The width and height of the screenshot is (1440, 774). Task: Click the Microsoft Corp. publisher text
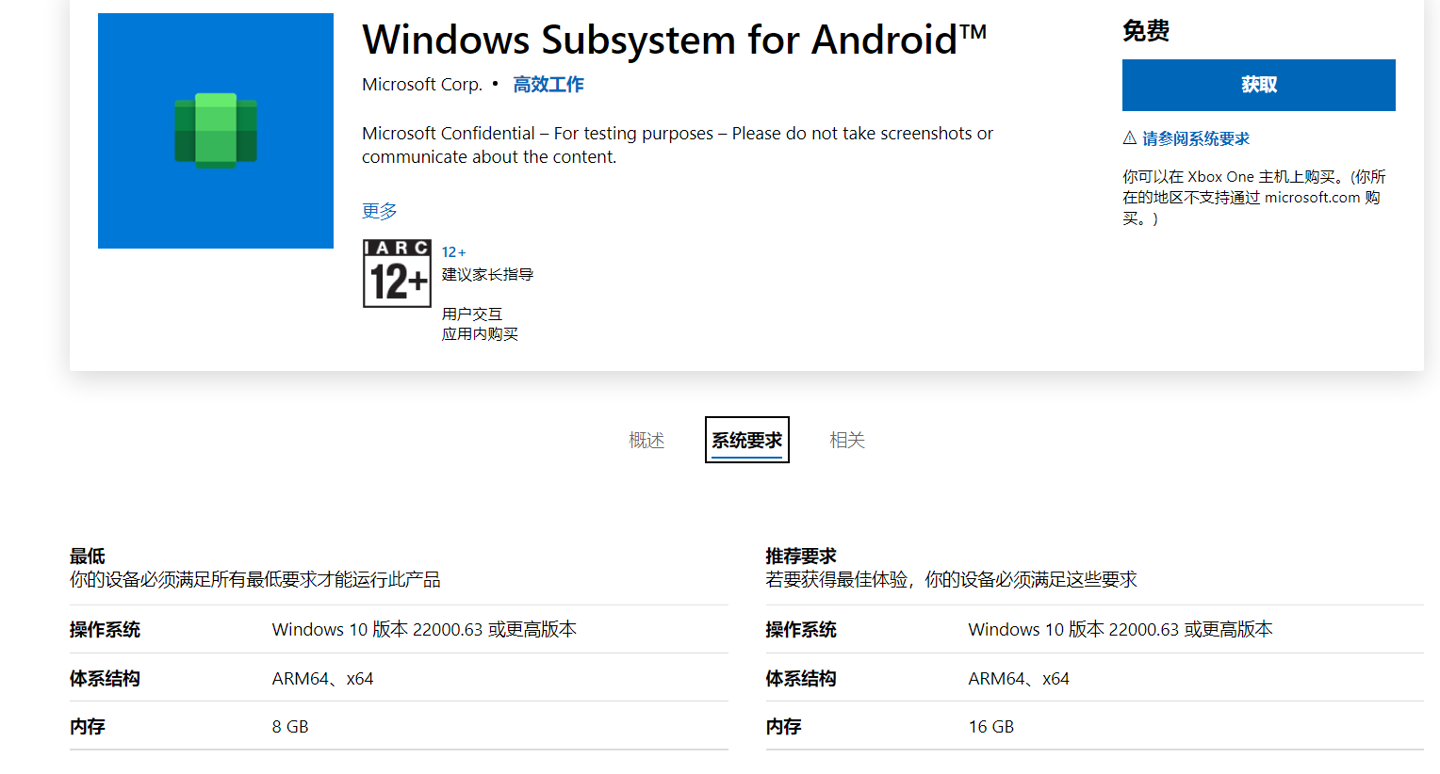[x=422, y=85]
